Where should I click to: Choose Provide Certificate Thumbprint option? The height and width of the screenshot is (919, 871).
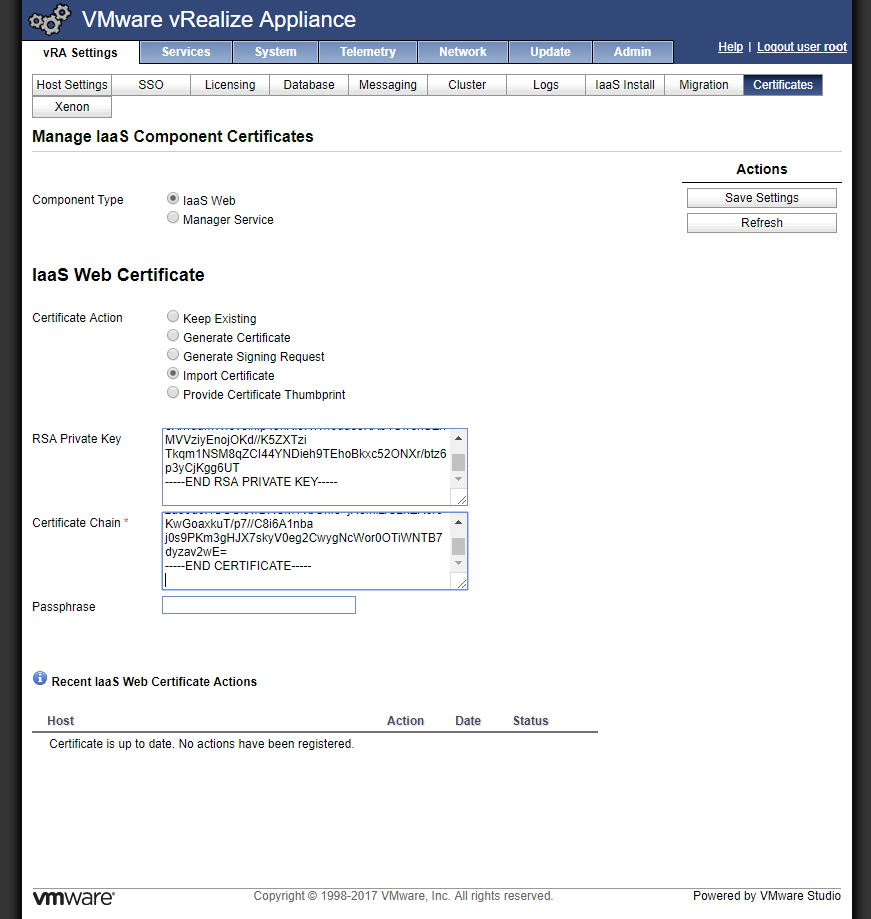[x=173, y=394]
